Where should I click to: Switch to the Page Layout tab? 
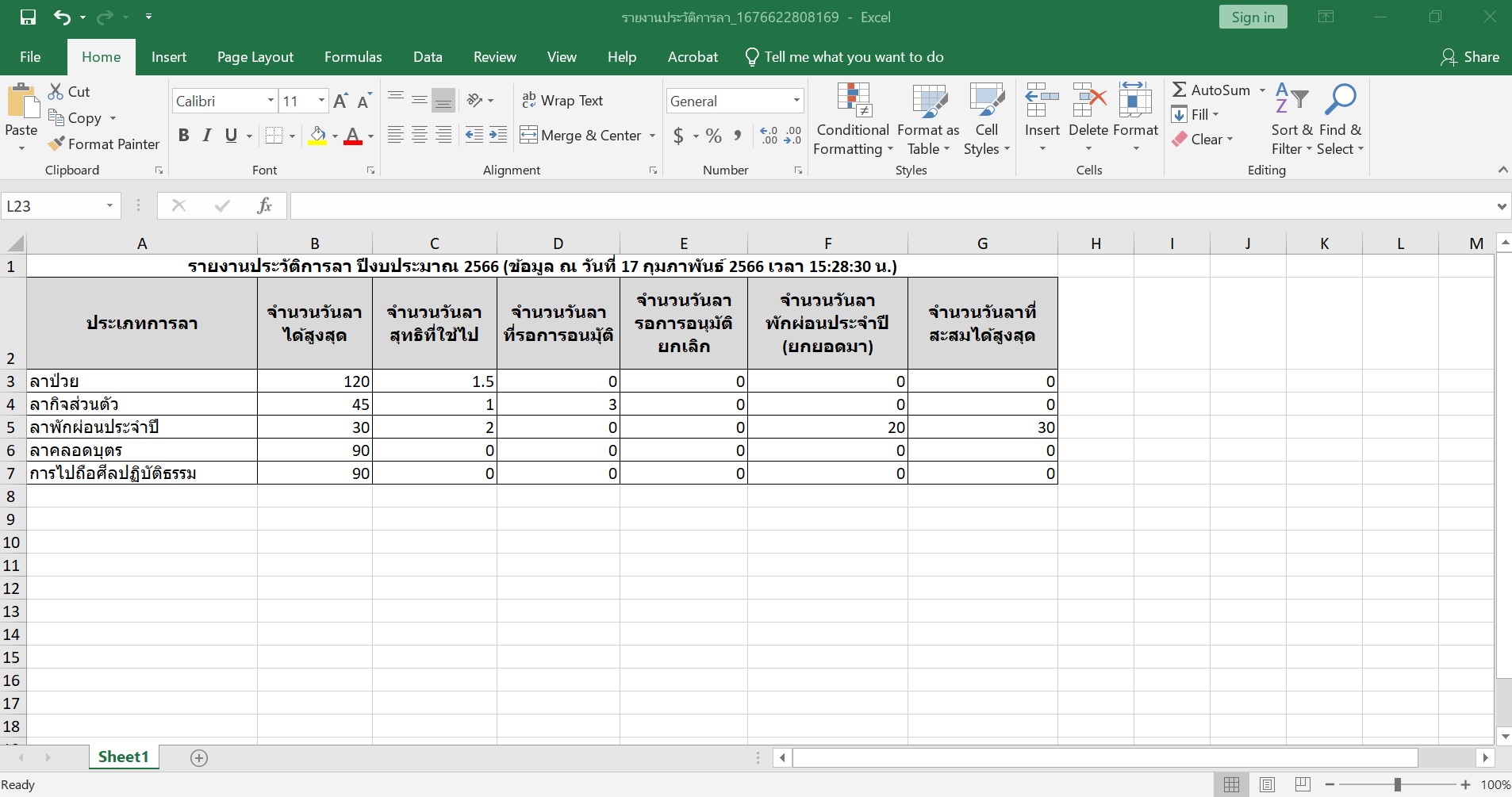tap(255, 57)
